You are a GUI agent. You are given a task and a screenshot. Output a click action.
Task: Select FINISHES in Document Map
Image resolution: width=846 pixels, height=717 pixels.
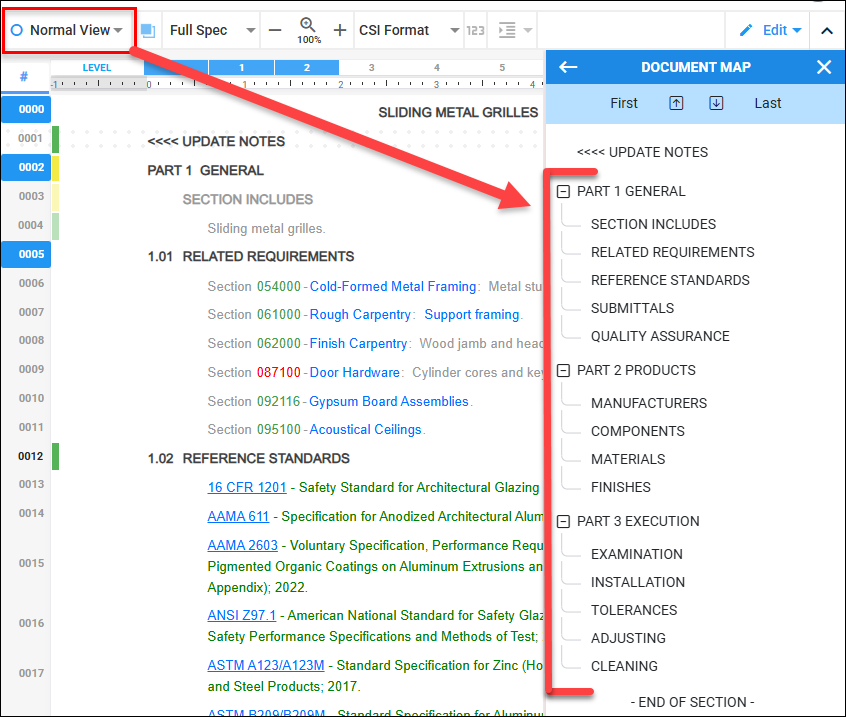click(620, 487)
